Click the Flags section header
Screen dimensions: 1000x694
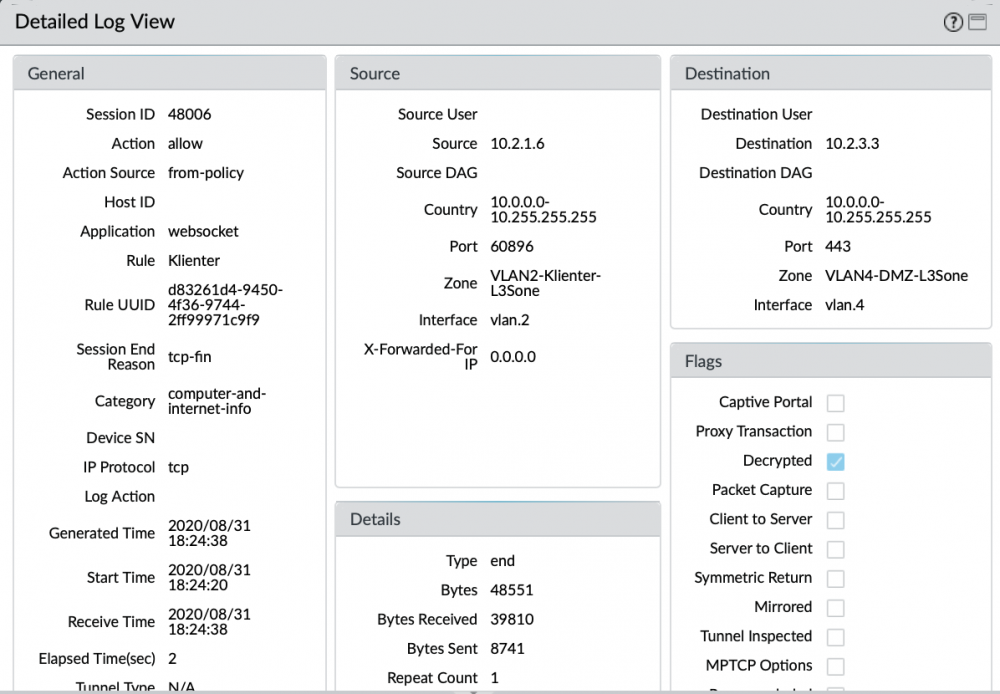pos(703,361)
